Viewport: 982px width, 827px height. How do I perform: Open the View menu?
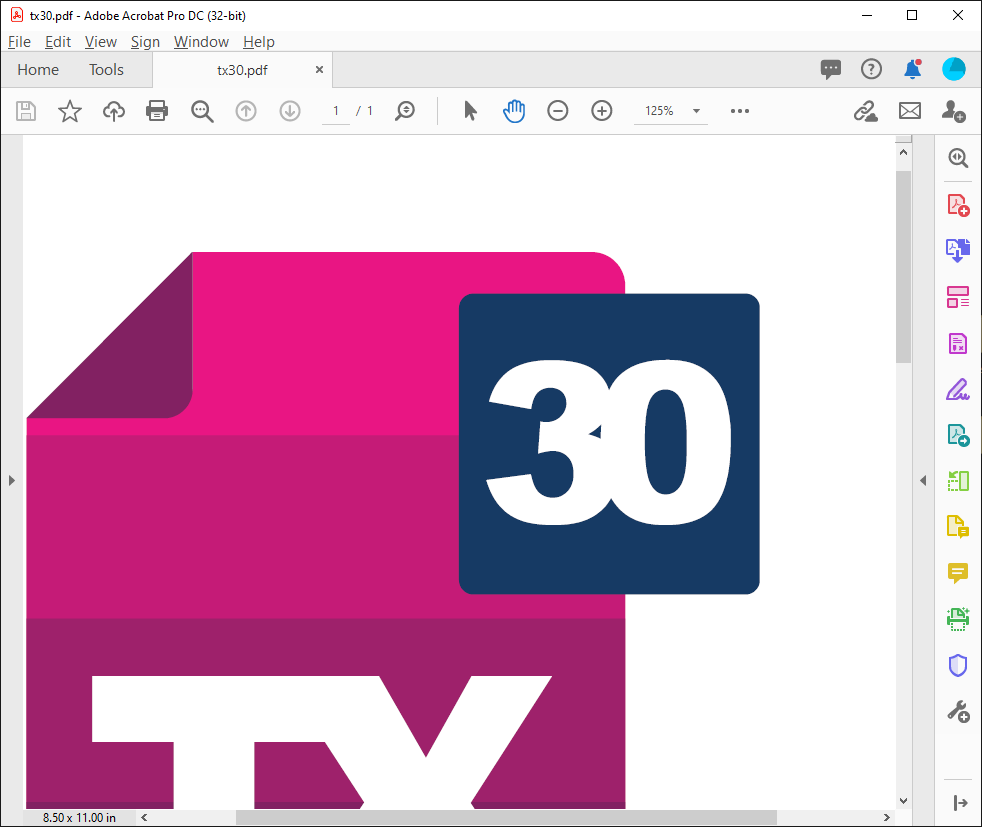(x=101, y=42)
